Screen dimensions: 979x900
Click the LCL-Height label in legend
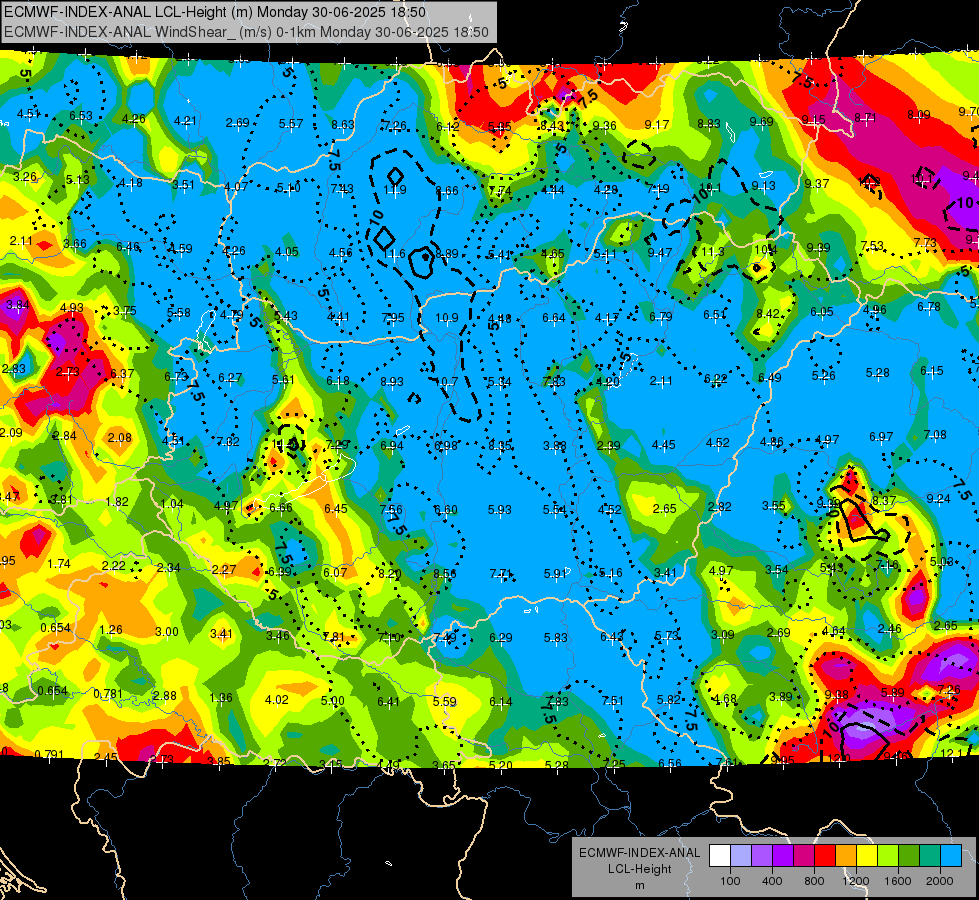[x=639, y=869]
